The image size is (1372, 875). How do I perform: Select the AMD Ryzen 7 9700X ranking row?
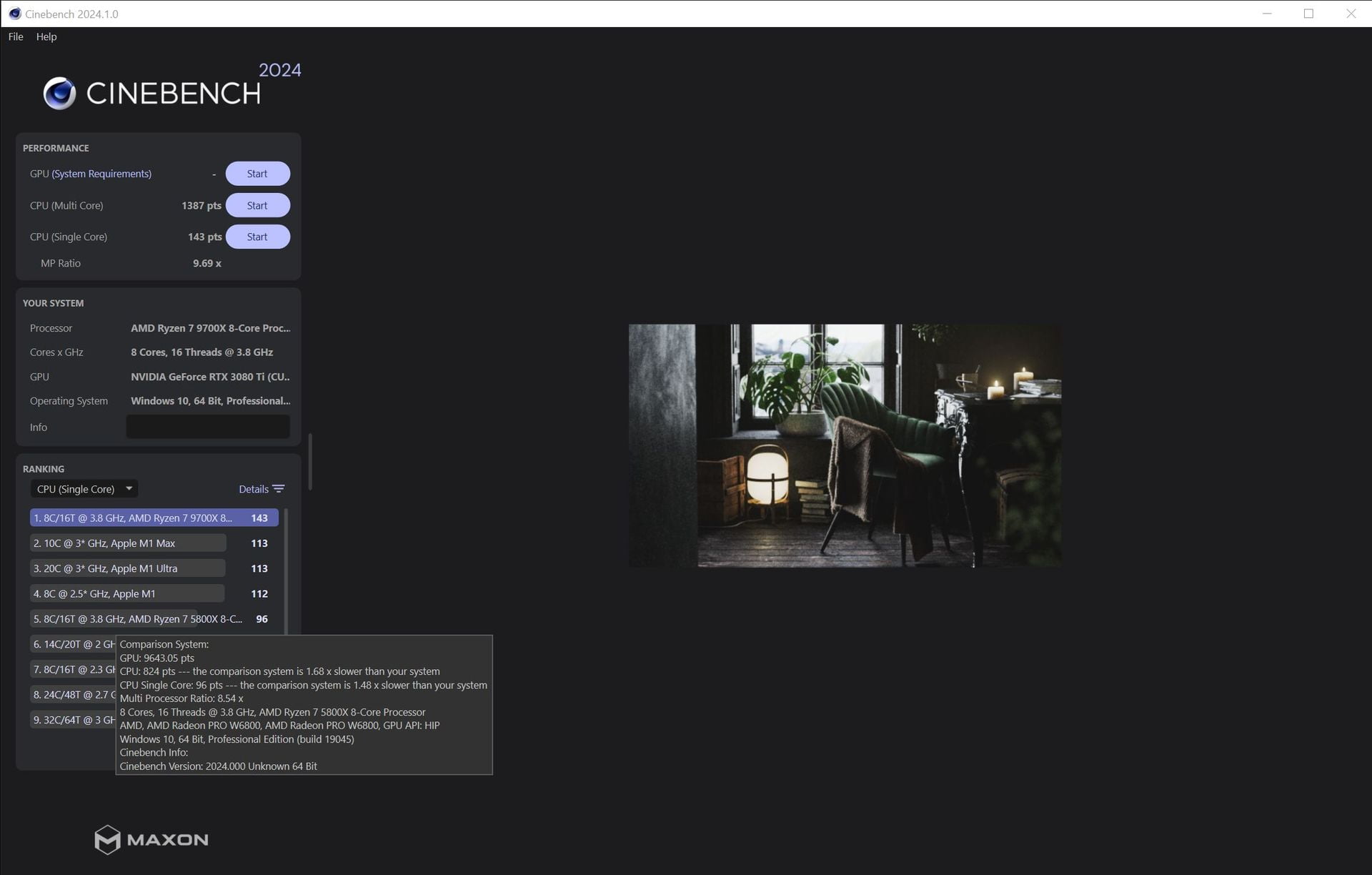154,518
